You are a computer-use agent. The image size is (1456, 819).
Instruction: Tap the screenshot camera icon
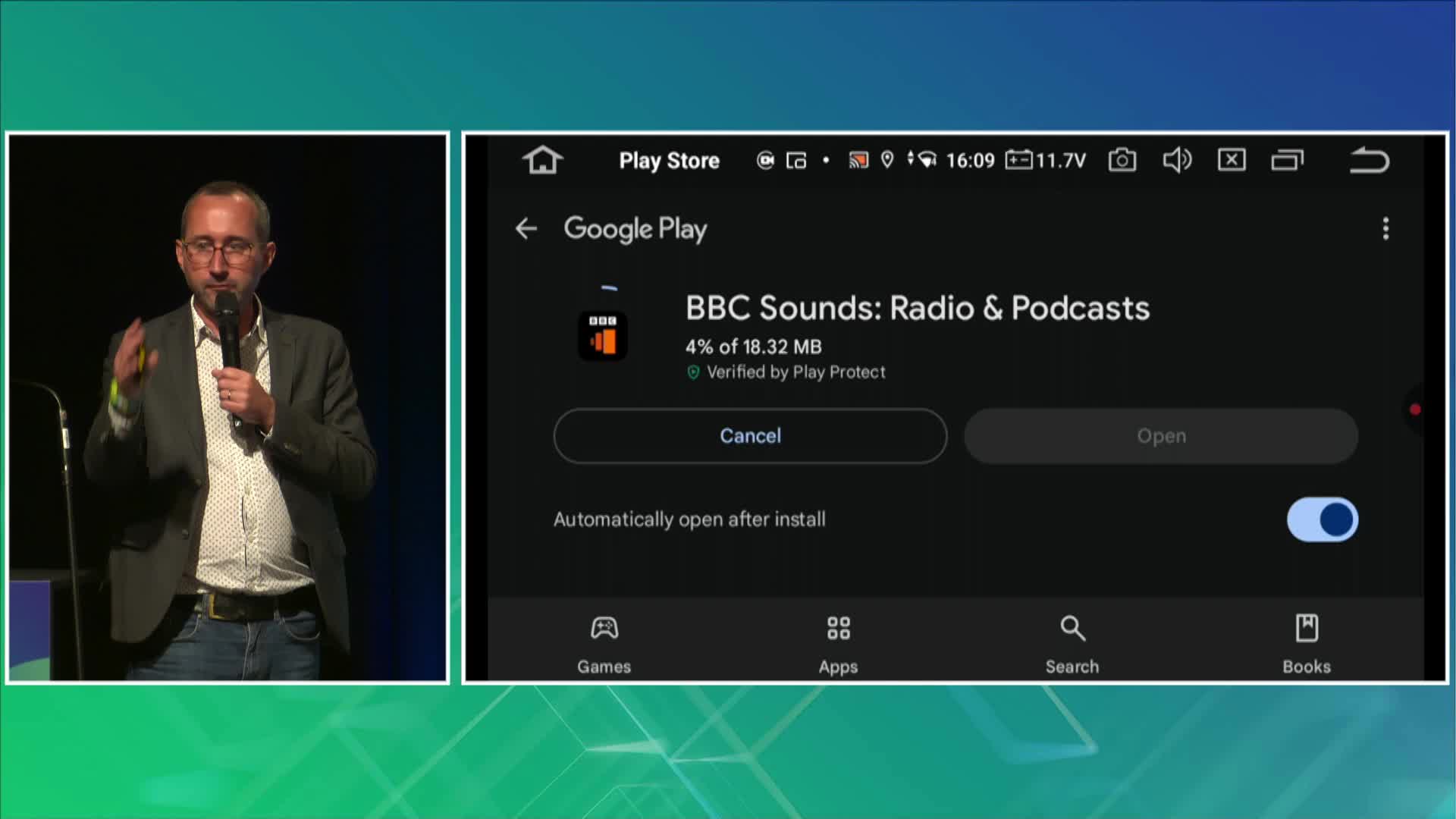[1122, 160]
